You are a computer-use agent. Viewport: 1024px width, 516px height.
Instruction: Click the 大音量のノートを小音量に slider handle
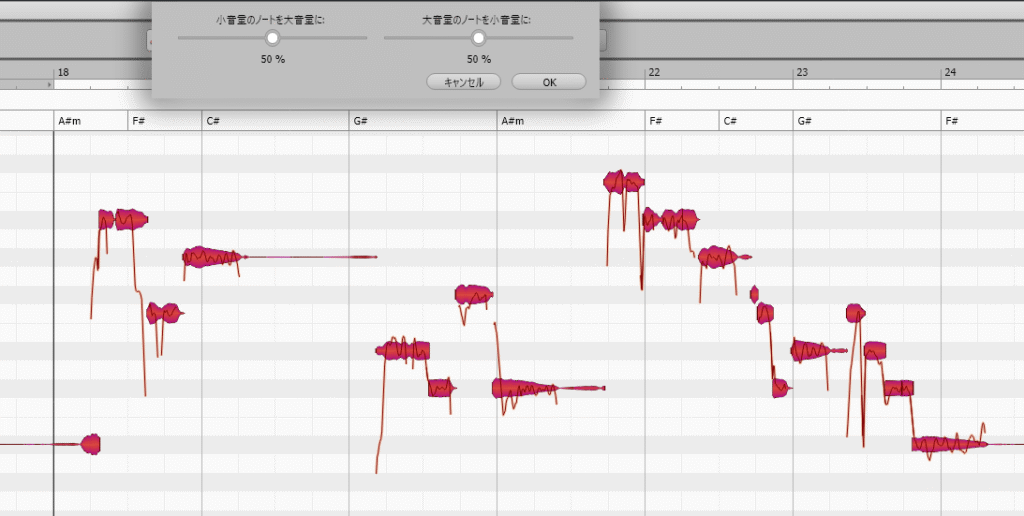[x=479, y=39]
